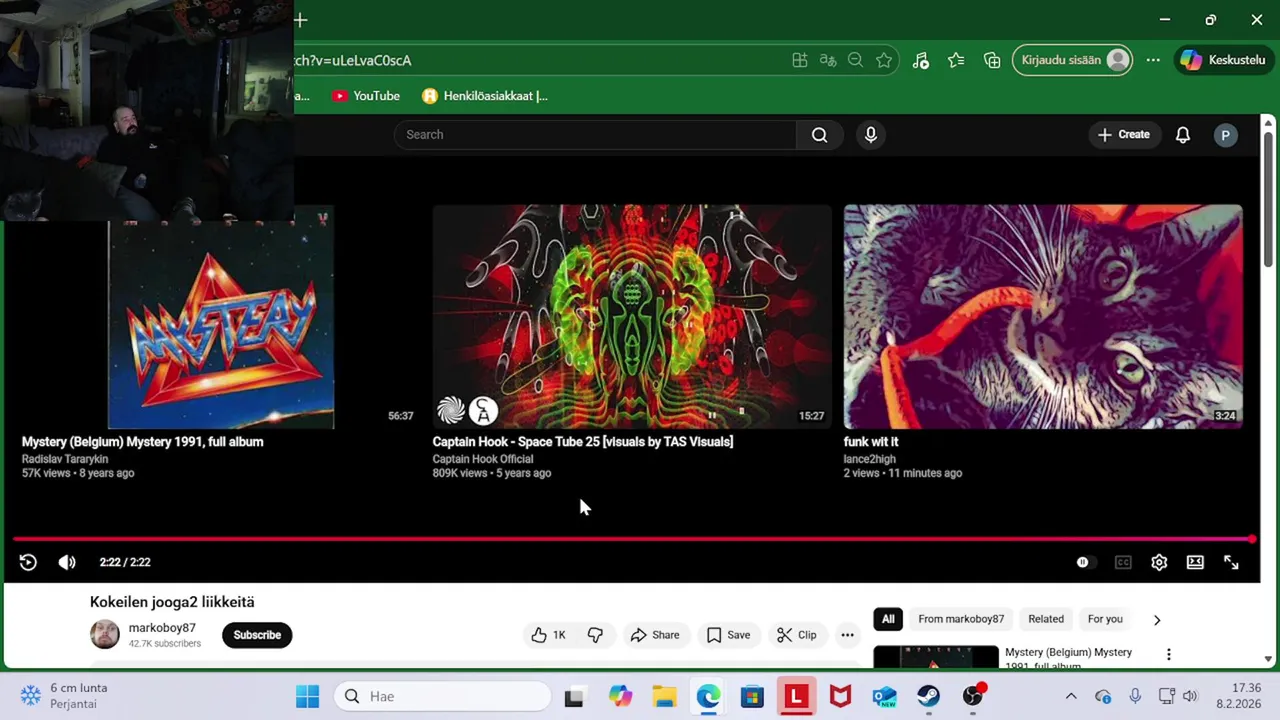Image resolution: width=1280 pixels, height=720 pixels.
Task: Open McAfee icon in taskbar
Action: click(841, 696)
